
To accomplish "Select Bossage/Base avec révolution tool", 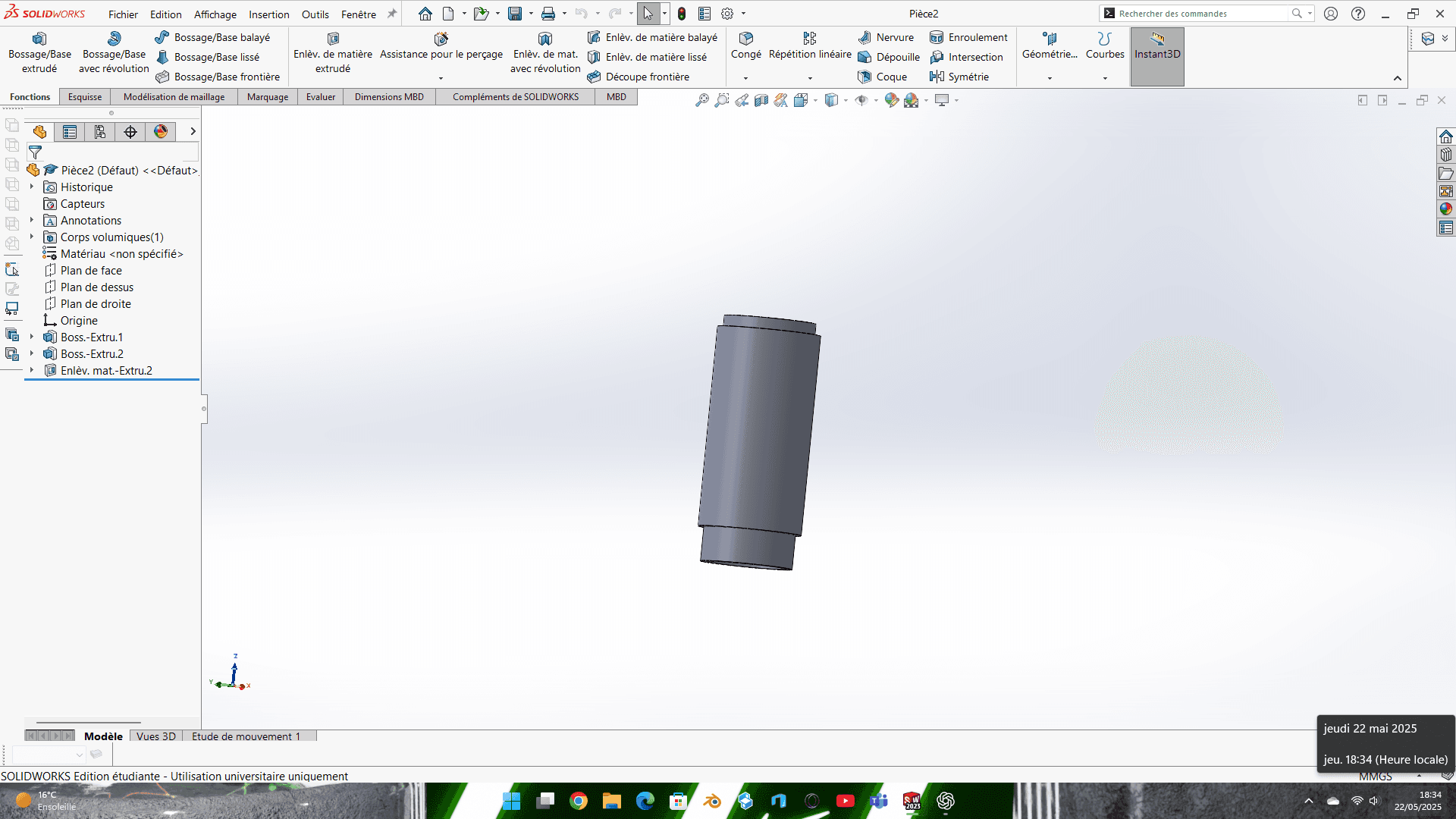I will coord(114,52).
